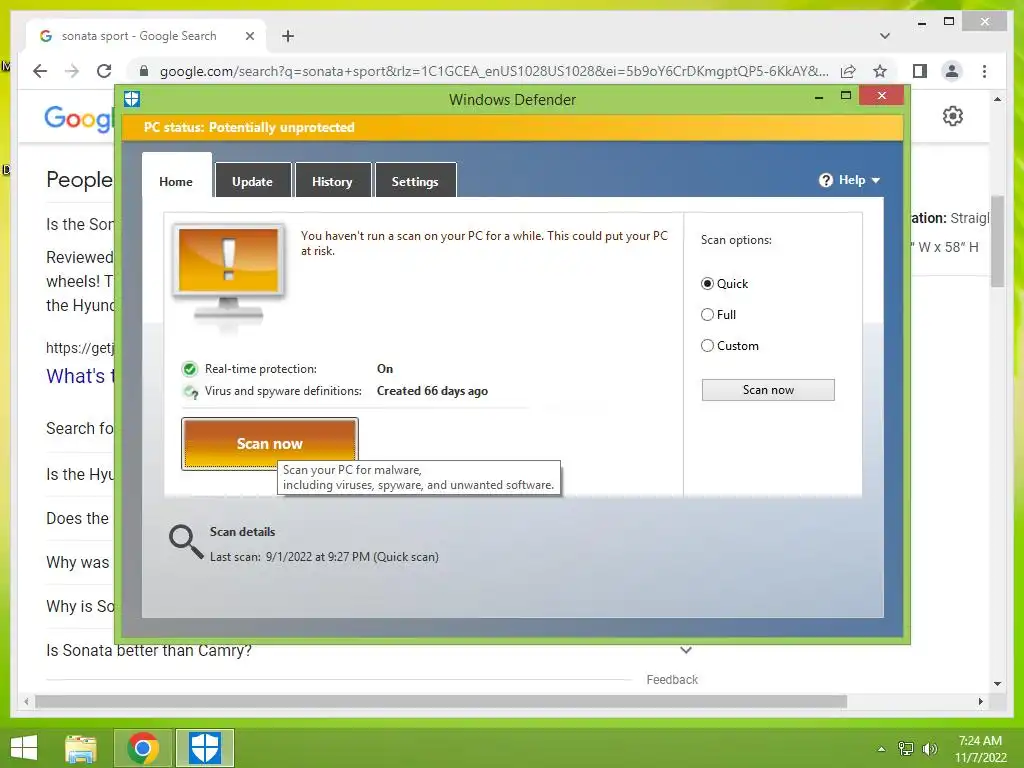Click the Feedback link on Google page
This screenshot has height=768, width=1024.
[x=672, y=680]
